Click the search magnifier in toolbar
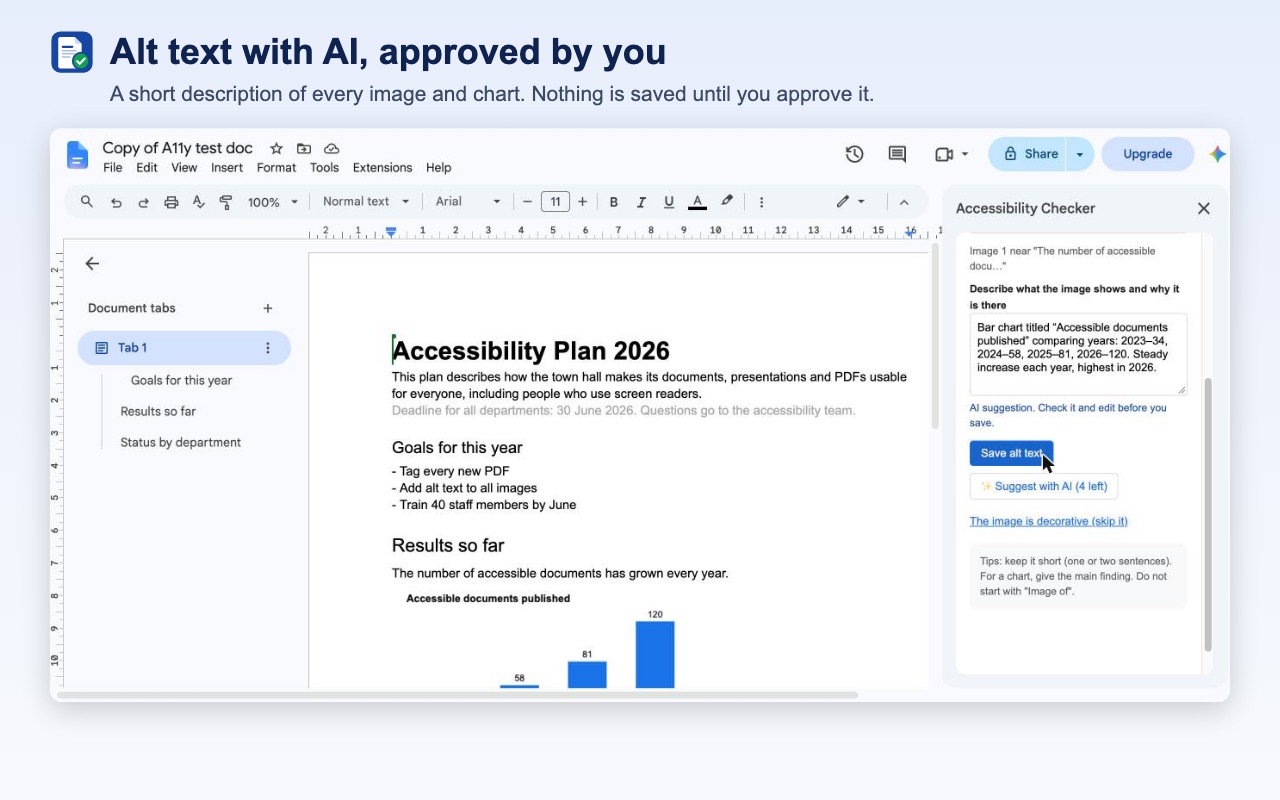Screen dimensions: 1280x800 coord(87,202)
